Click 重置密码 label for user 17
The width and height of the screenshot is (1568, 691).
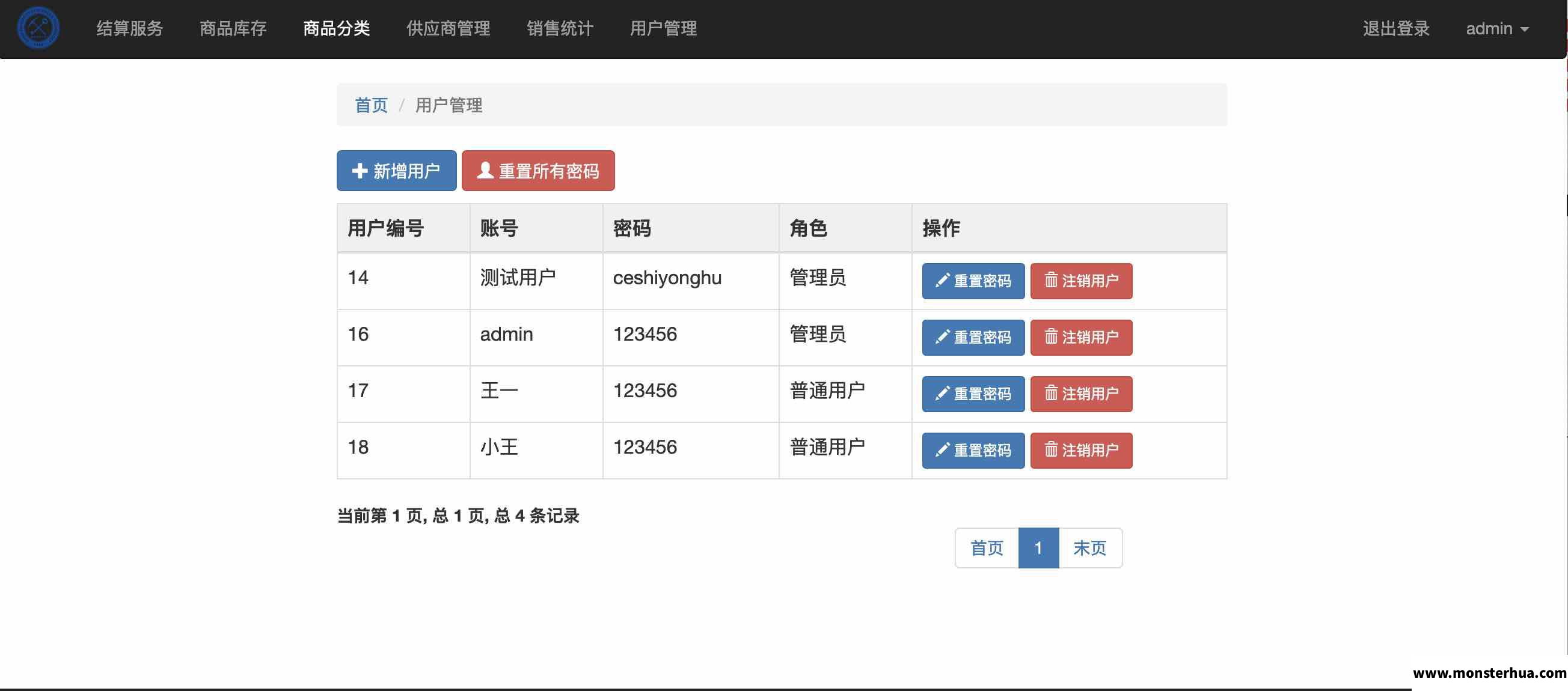[x=982, y=394]
